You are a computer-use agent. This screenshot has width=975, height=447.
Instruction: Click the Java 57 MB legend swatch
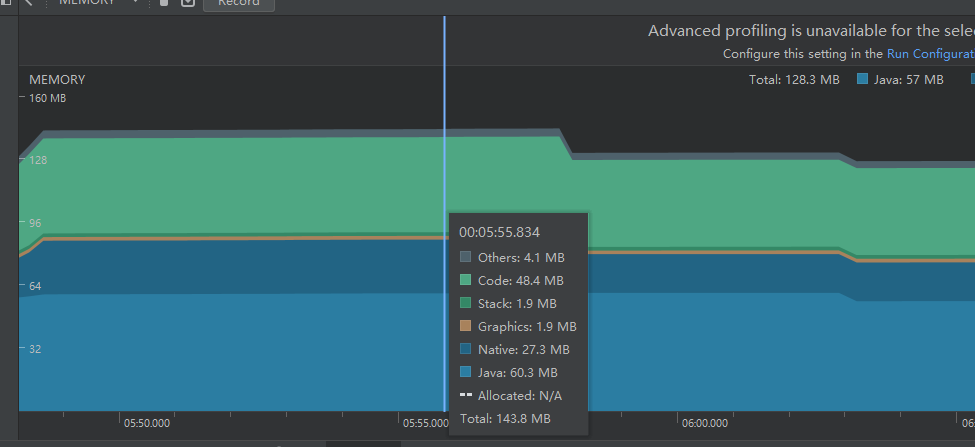click(862, 79)
